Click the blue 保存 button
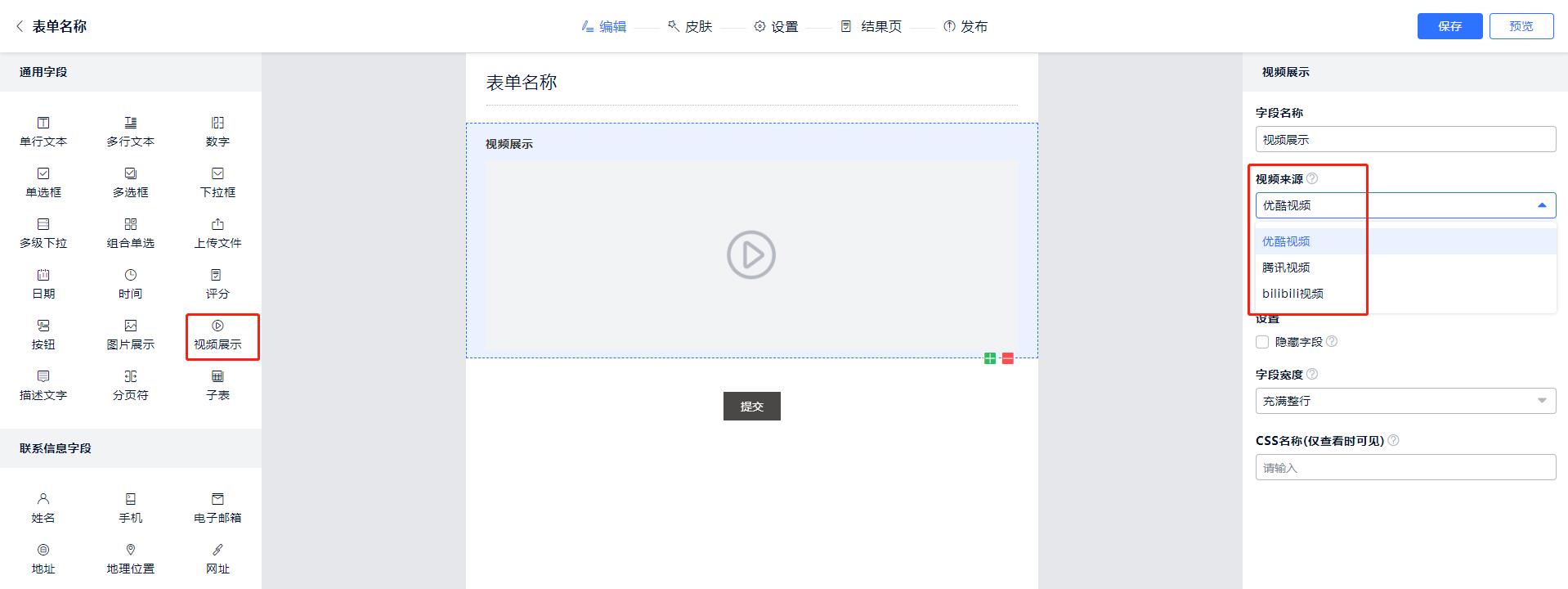1568x589 pixels. [x=1449, y=26]
